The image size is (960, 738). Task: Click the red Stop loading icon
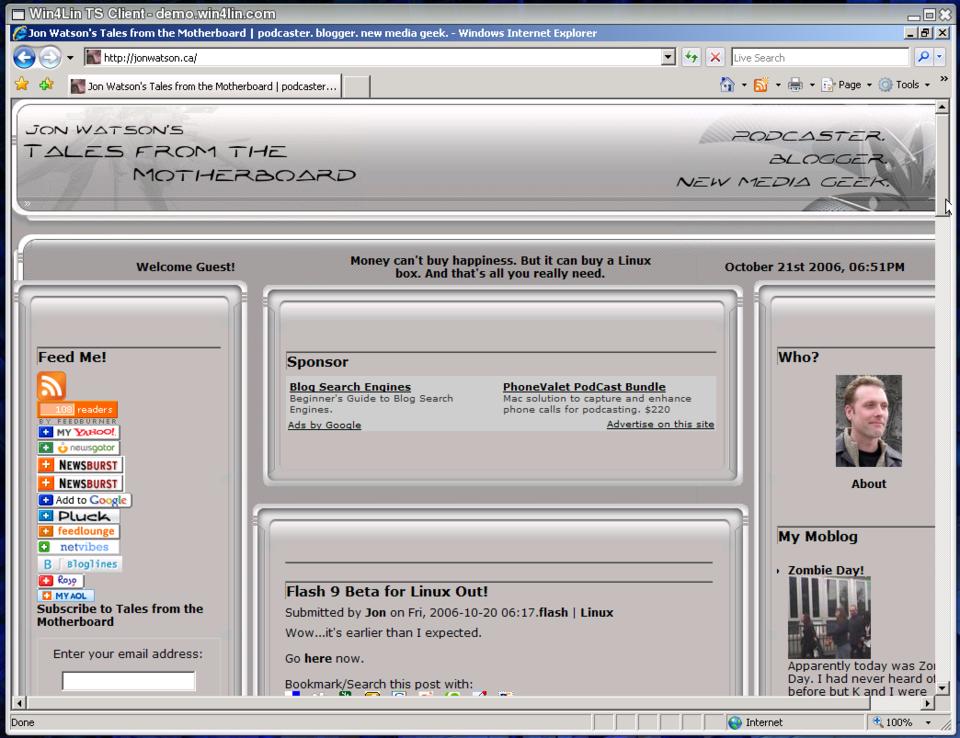click(715, 58)
